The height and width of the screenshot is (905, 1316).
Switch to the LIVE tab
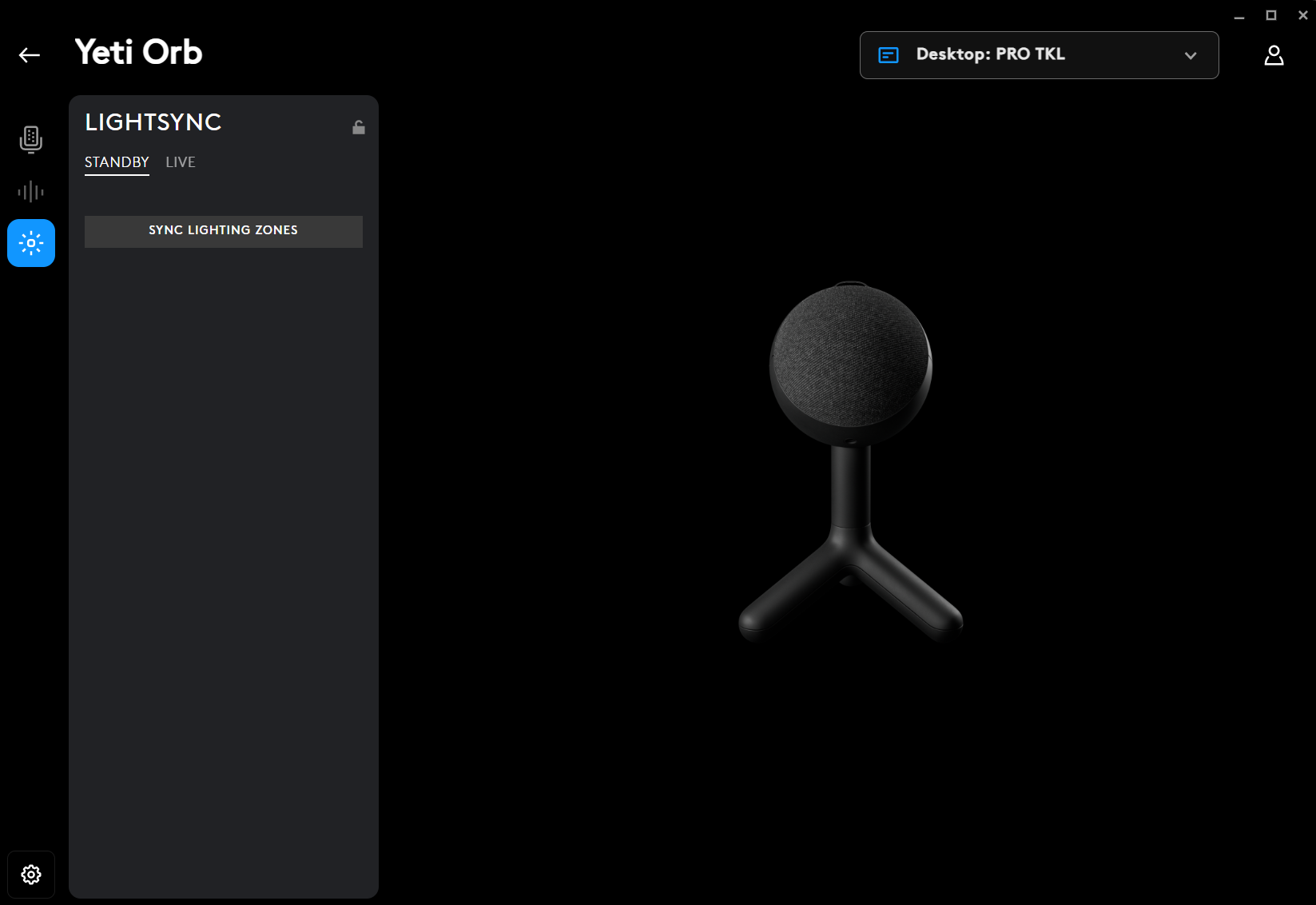[x=181, y=162]
